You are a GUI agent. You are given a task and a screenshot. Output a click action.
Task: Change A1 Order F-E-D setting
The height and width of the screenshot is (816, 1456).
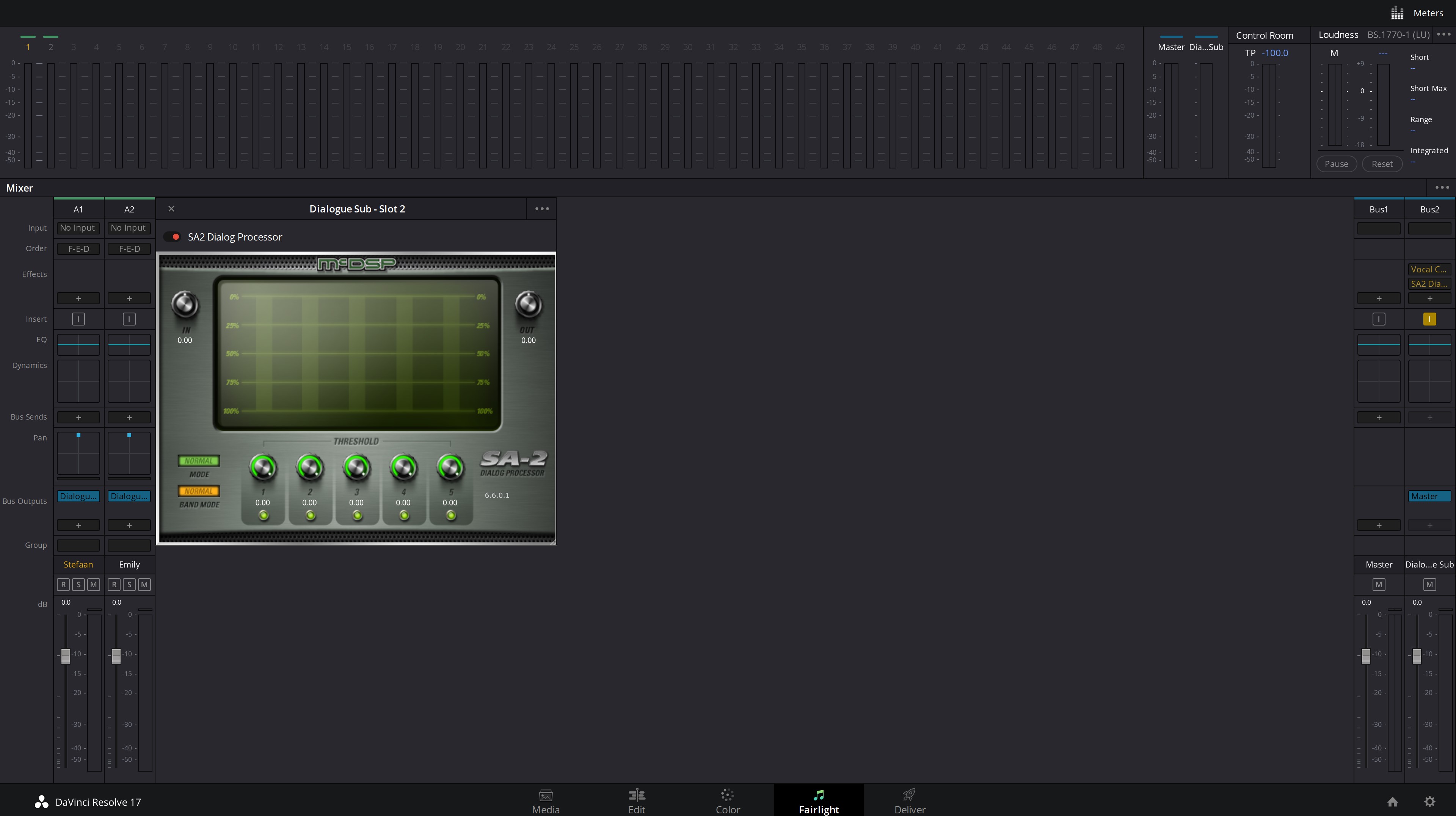(78, 249)
